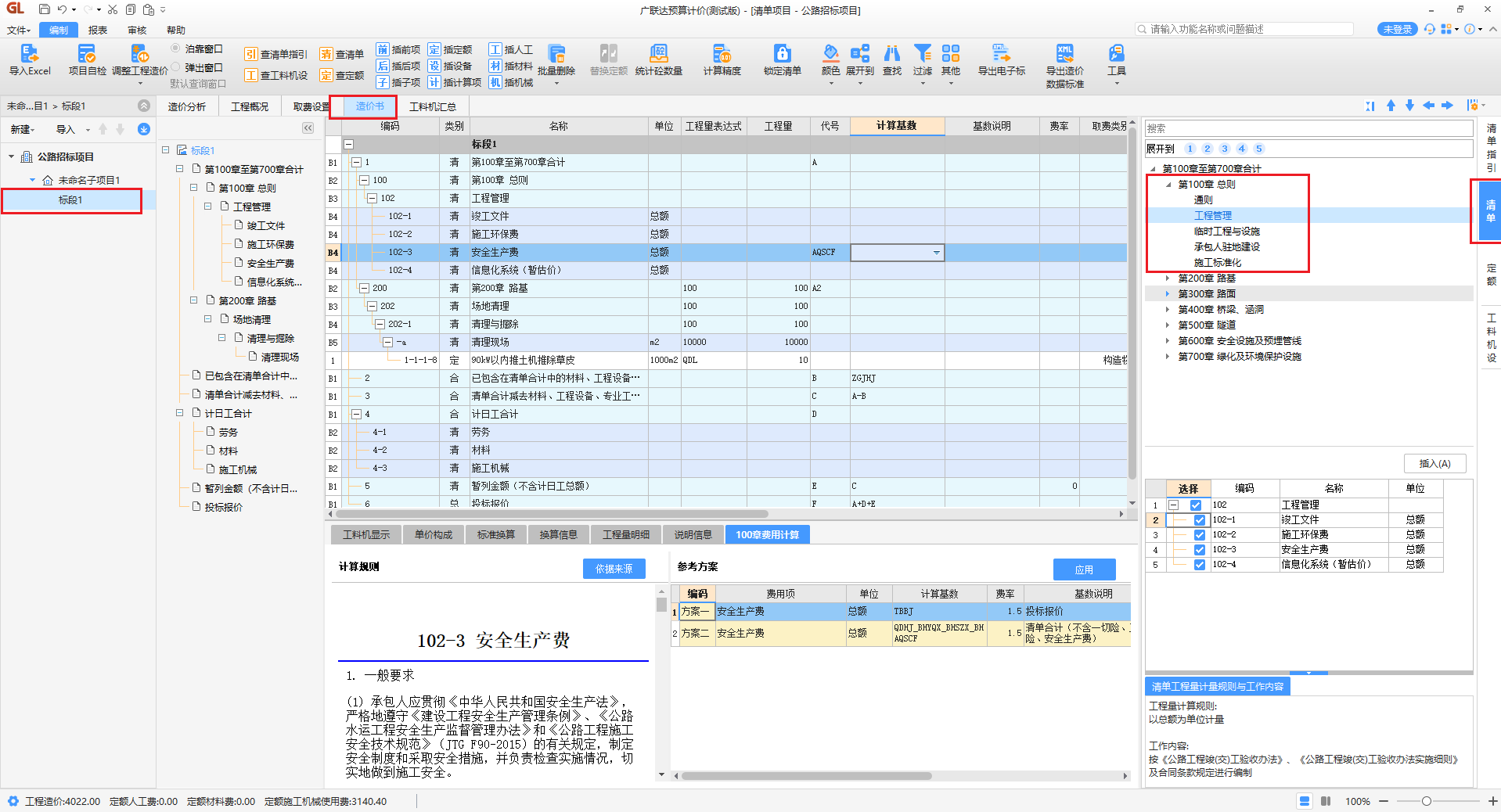
Task: Click the 搜索 field in right panel
Action: (1308, 128)
